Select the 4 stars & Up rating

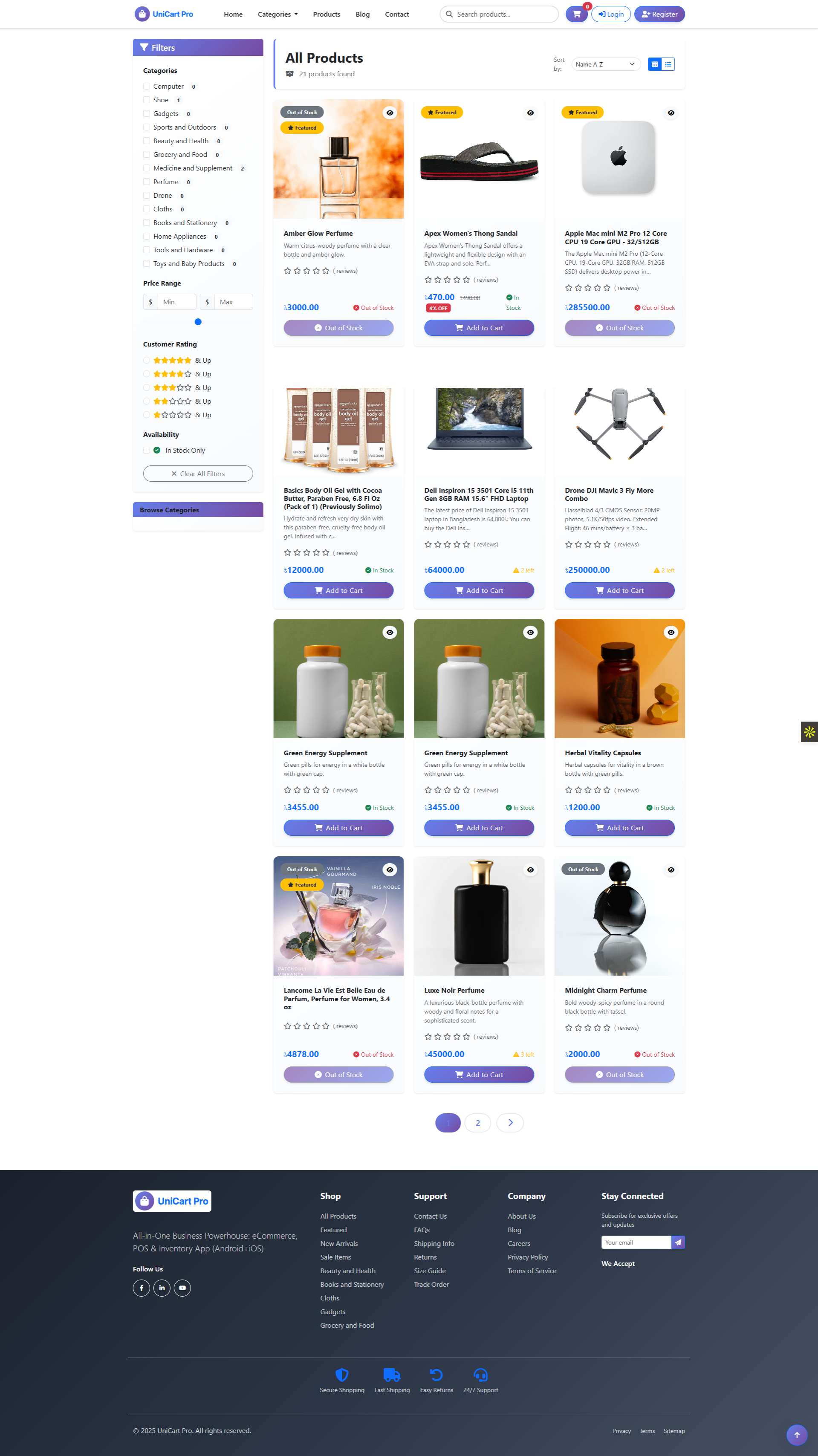click(x=146, y=374)
